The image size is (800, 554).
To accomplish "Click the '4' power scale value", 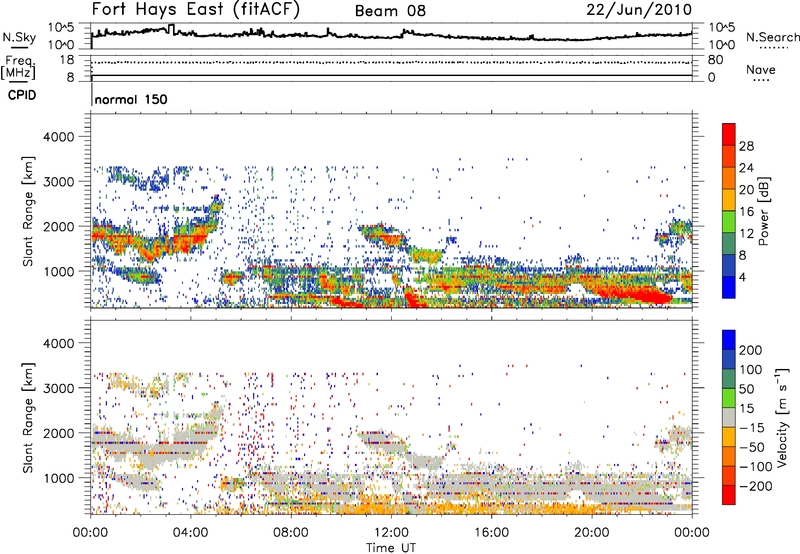I will pos(742,277).
